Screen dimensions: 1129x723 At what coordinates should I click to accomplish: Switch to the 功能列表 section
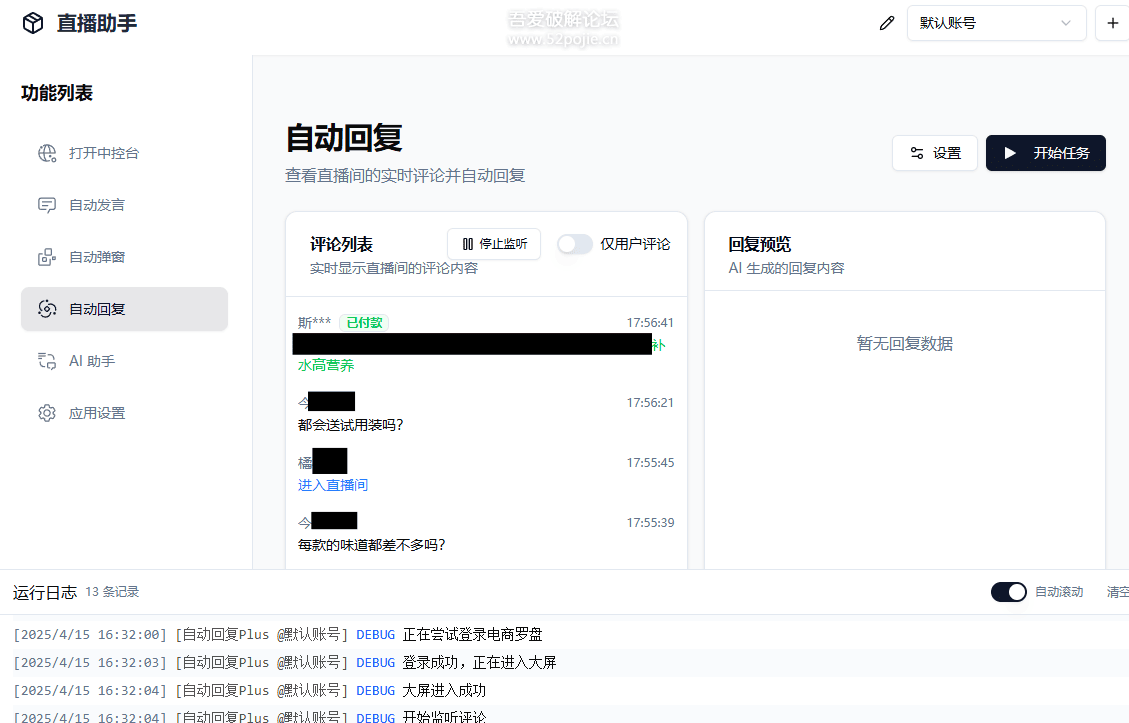click(x=55, y=92)
